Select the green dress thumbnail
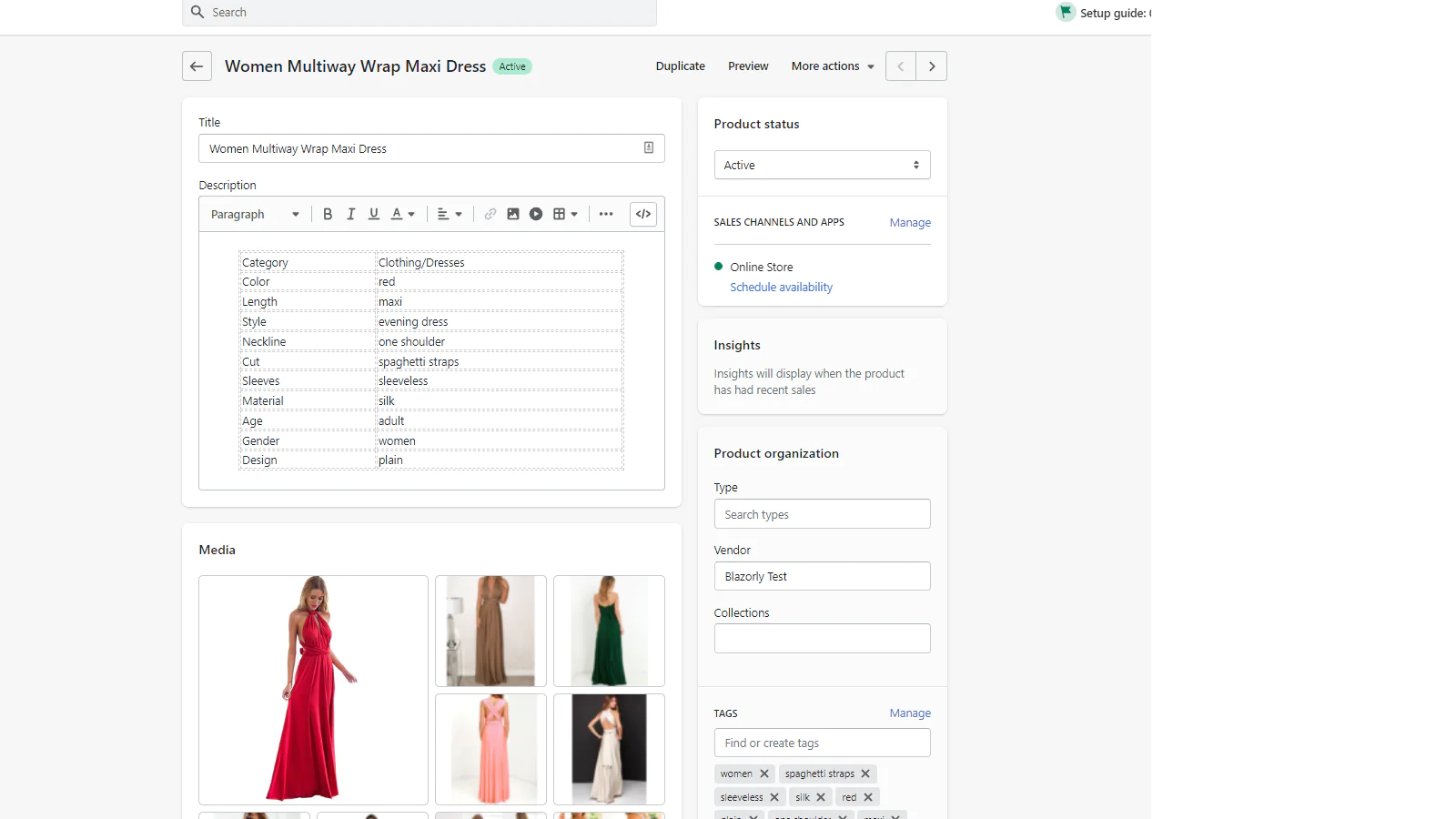 click(x=609, y=631)
